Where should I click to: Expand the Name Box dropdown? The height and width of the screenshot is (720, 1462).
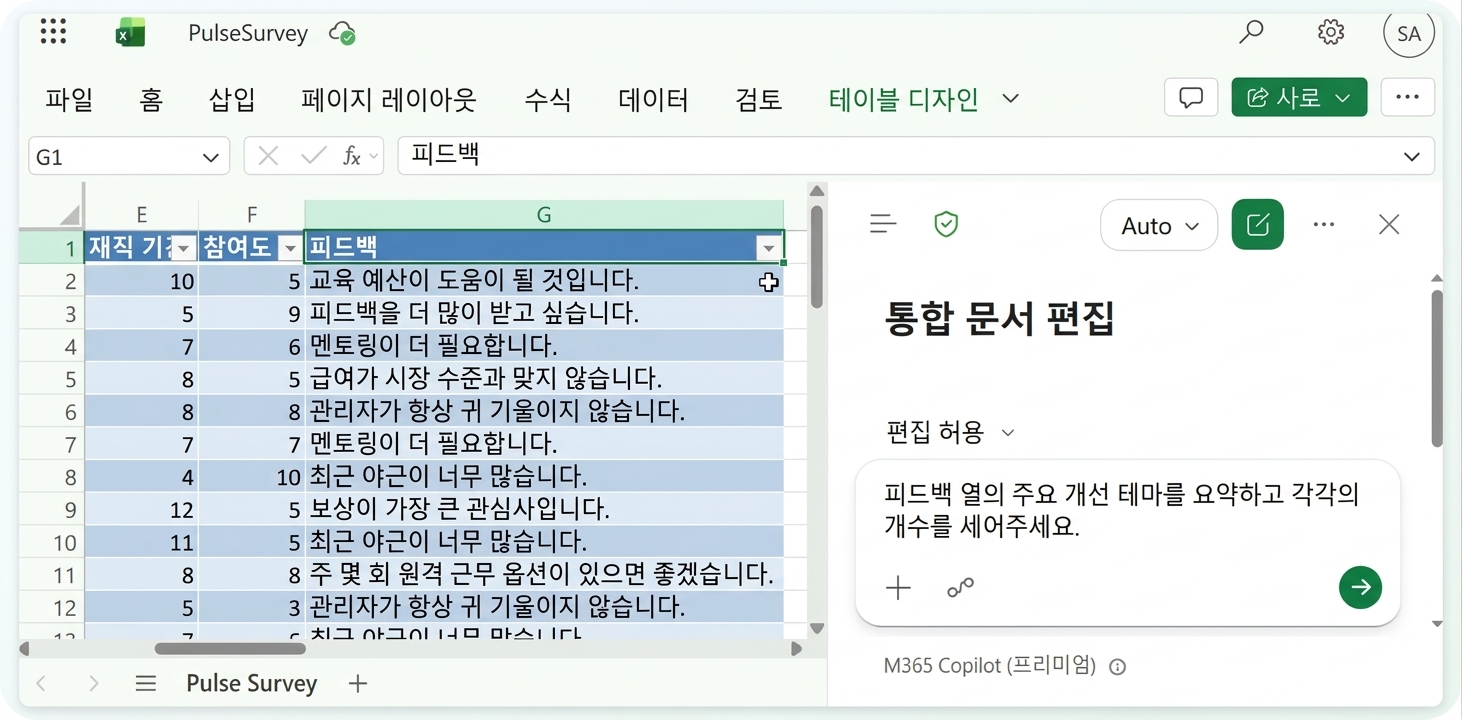210,157
